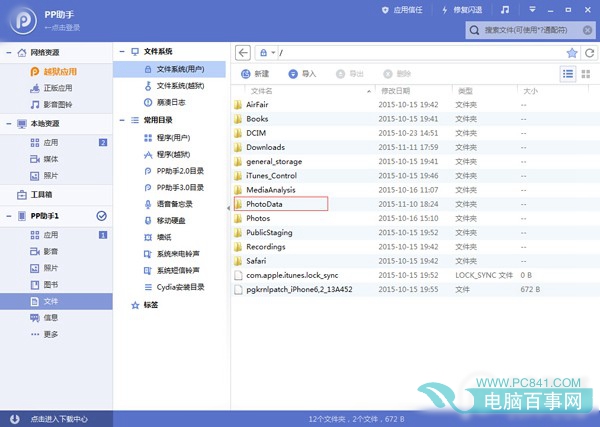Open the music note icon in title bar
This screenshot has width=600, height=427.
pyautogui.click(x=505, y=10)
